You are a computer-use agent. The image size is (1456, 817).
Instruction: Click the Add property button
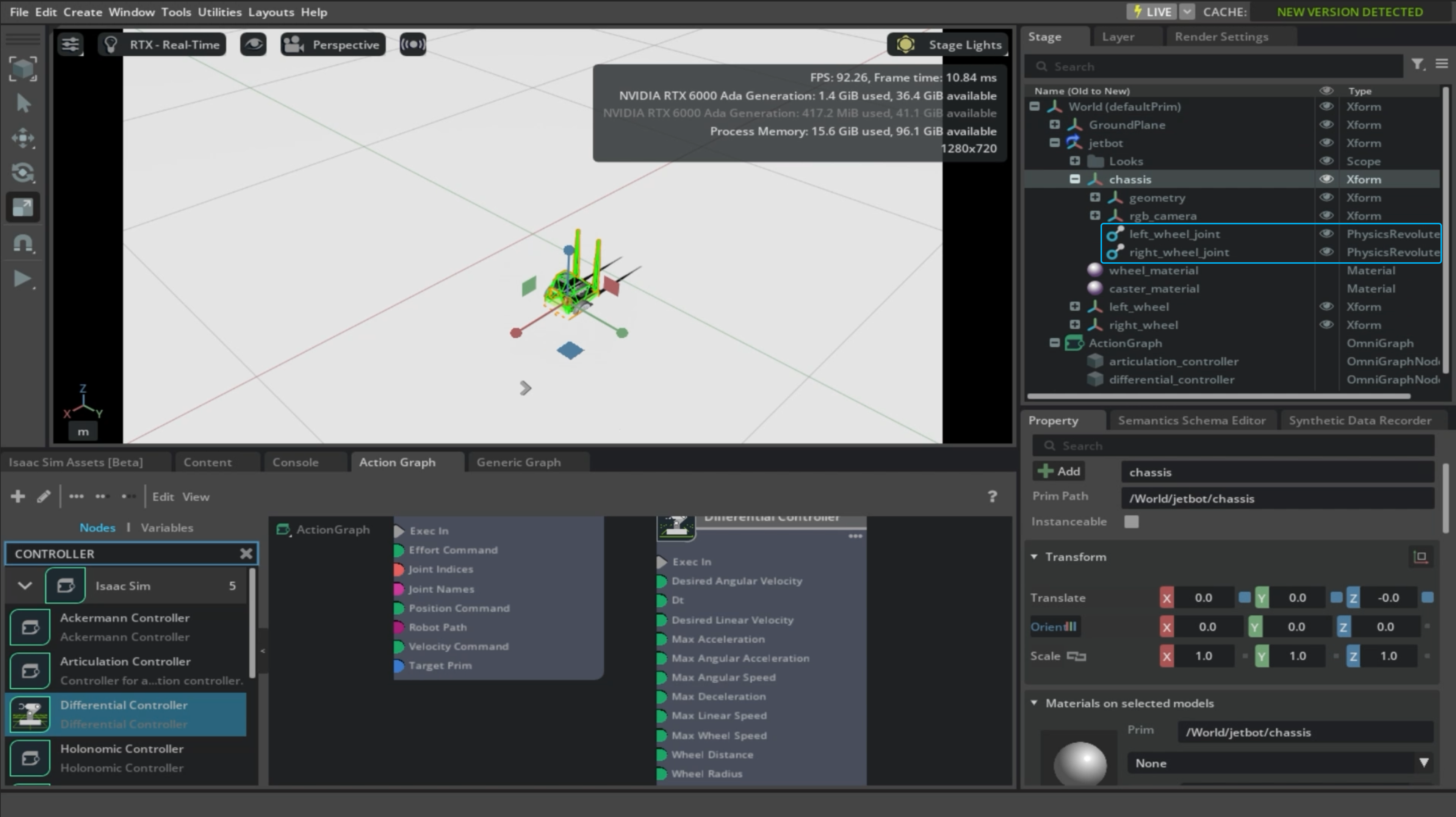[x=1059, y=471]
